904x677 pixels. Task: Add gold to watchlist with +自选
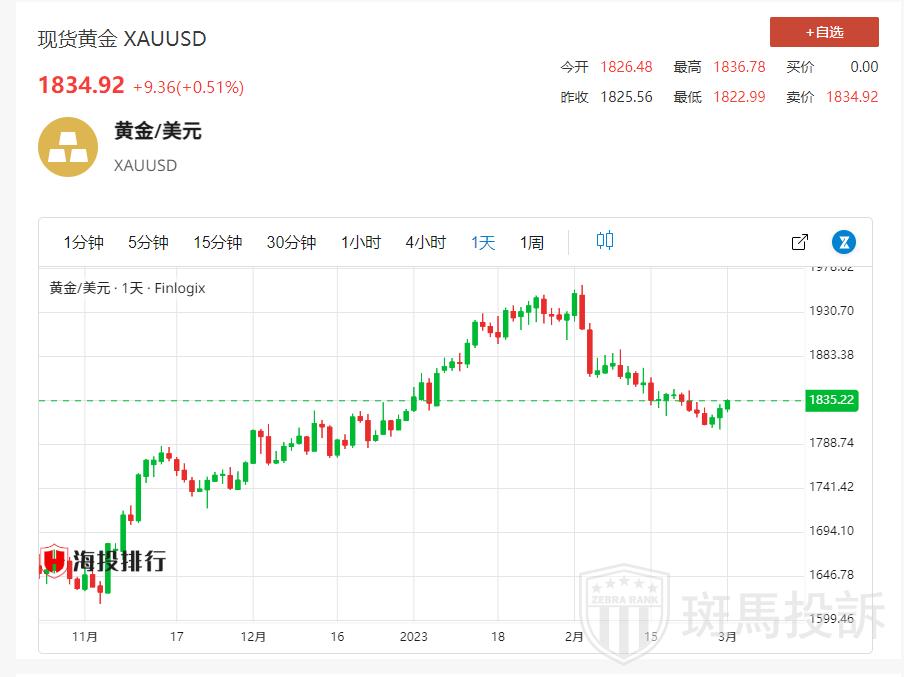coord(824,32)
